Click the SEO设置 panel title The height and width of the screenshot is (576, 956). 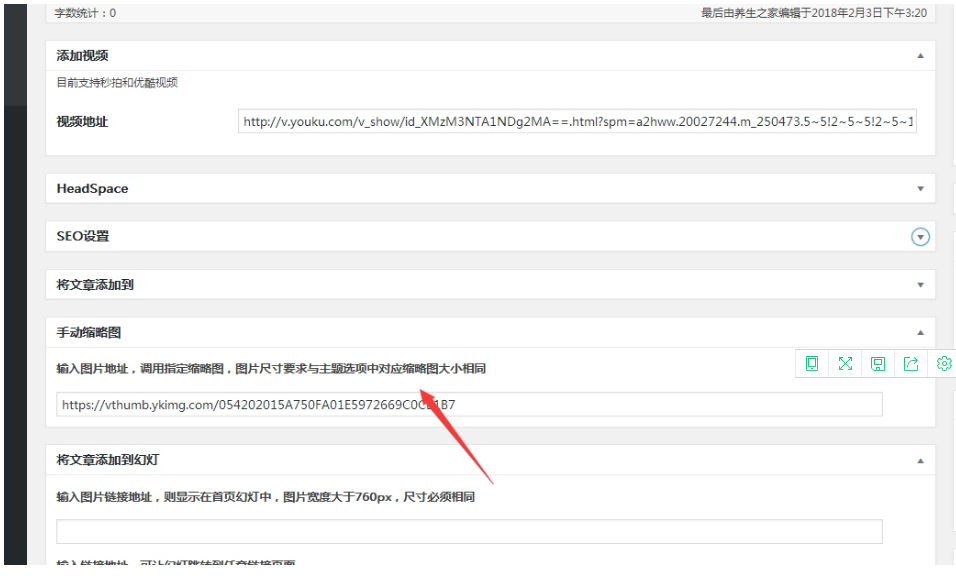coord(83,237)
